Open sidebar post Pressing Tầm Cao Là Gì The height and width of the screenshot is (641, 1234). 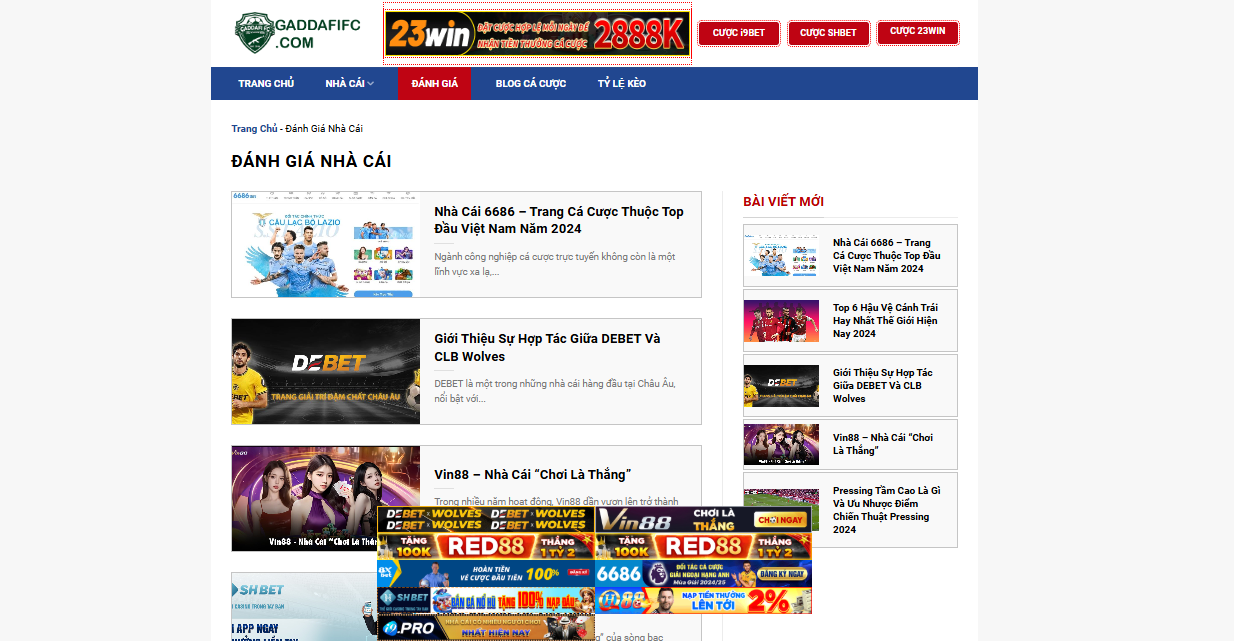pyautogui.click(x=887, y=510)
